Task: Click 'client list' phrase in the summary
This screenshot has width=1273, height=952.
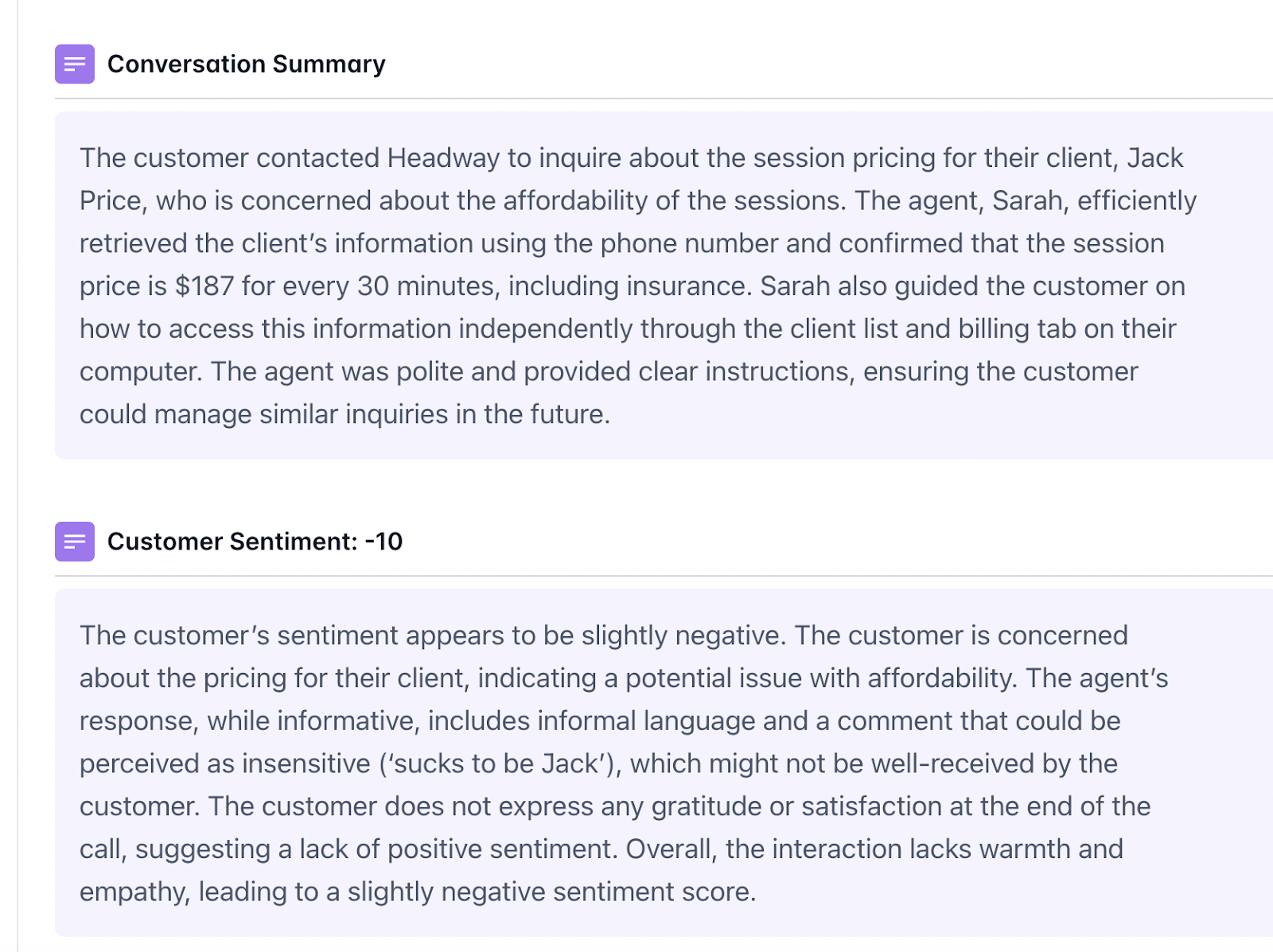Action: [x=843, y=328]
